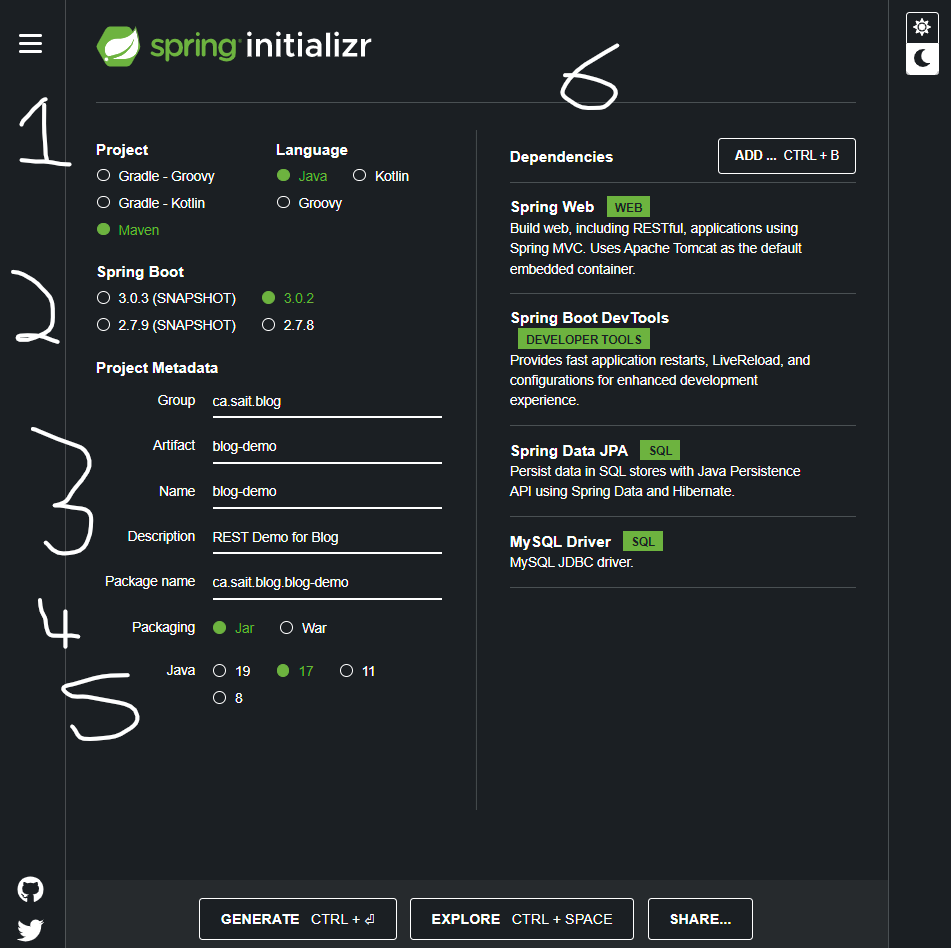
Task: Click the SHARE button
Action: (700, 919)
